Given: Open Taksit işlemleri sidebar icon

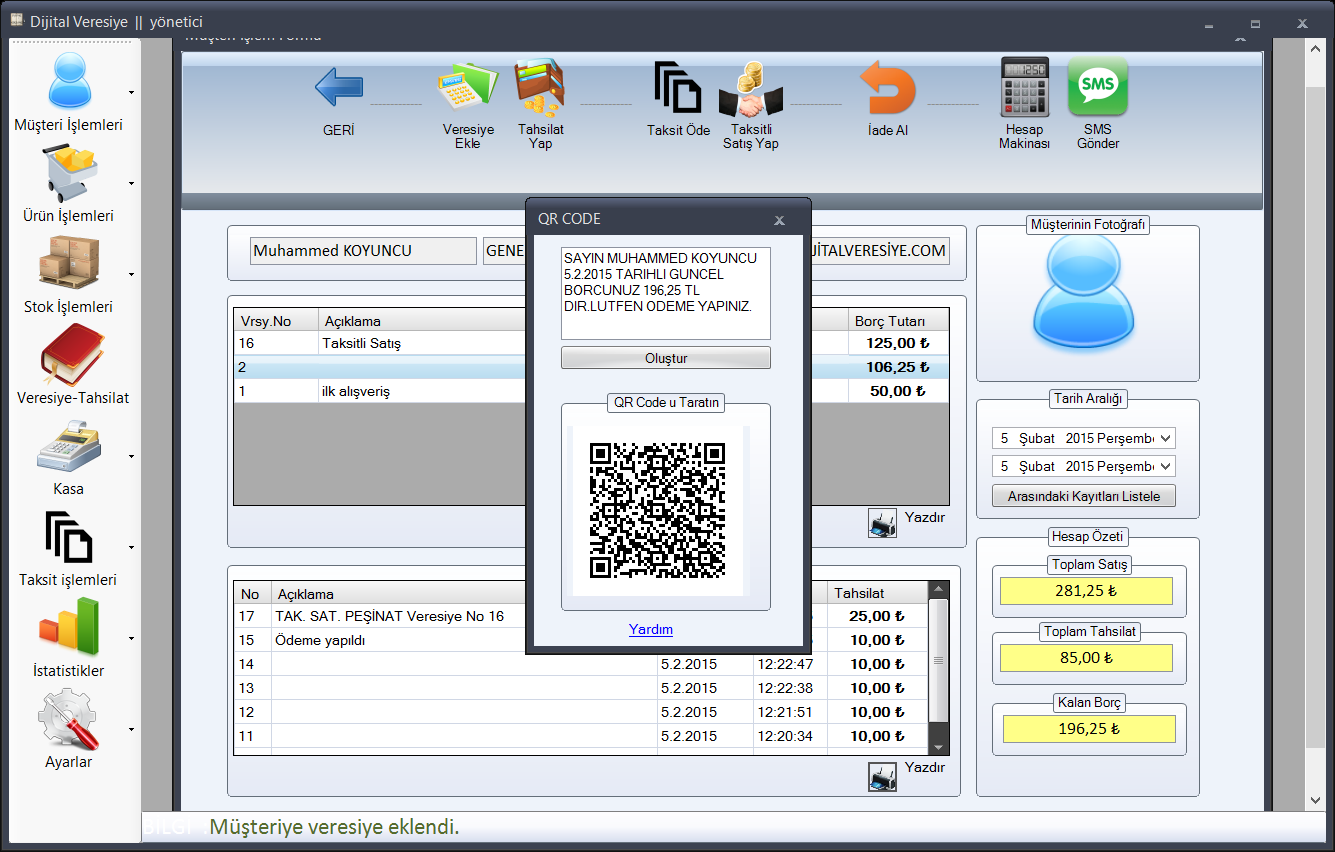Looking at the screenshot, I should click(69, 538).
